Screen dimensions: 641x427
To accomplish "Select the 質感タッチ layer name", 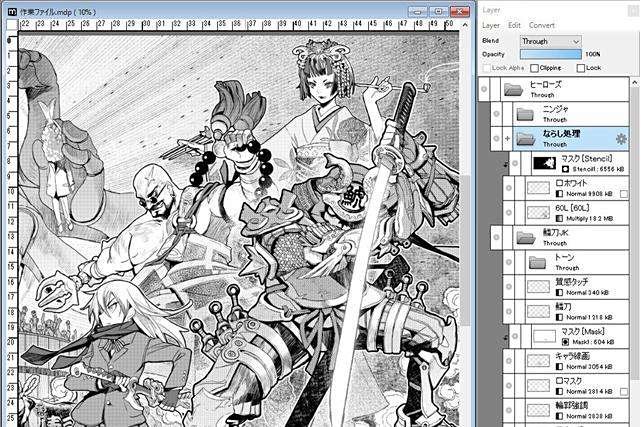I will pyautogui.click(x=572, y=282).
